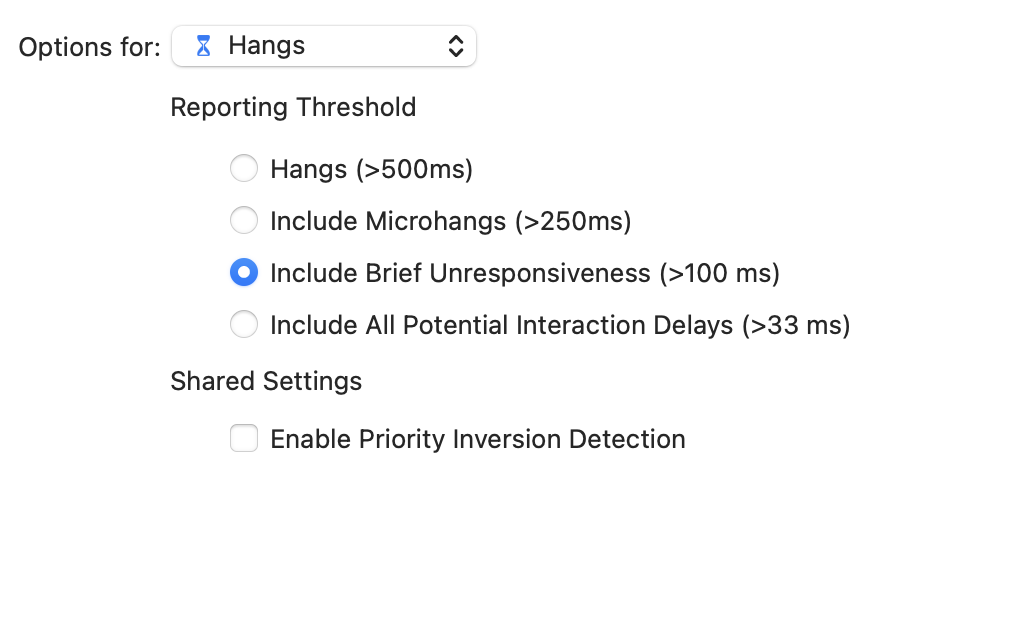The height and width of the screenshot is (628, 1012).
Task: Click the 'Include All Potential Interaction Delays' label
Action: coord(501,325)
